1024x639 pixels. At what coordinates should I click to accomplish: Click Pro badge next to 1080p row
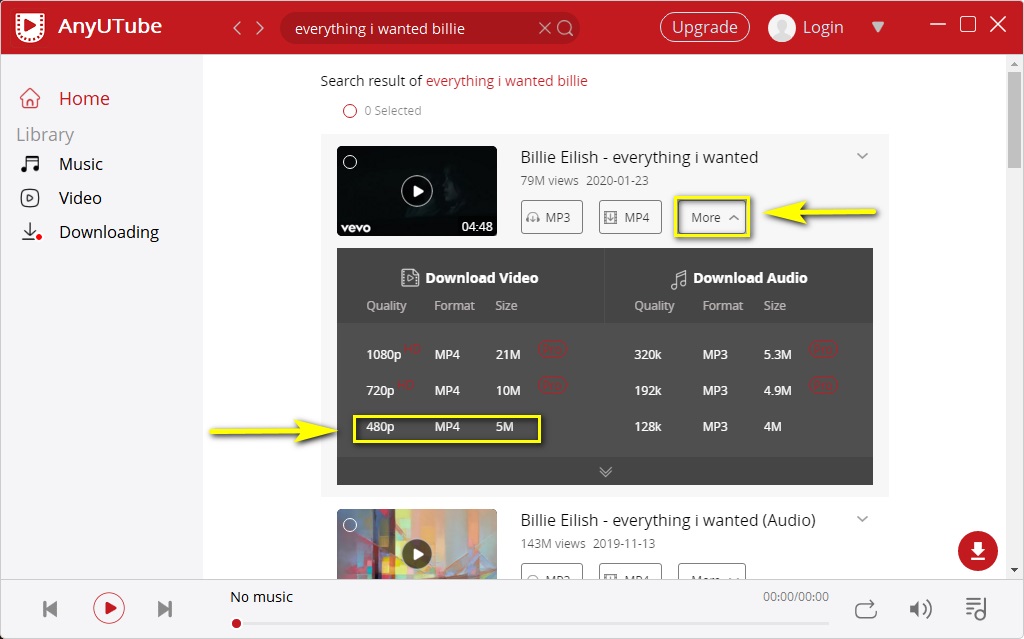pyautogui.click(x=552, y=350)
